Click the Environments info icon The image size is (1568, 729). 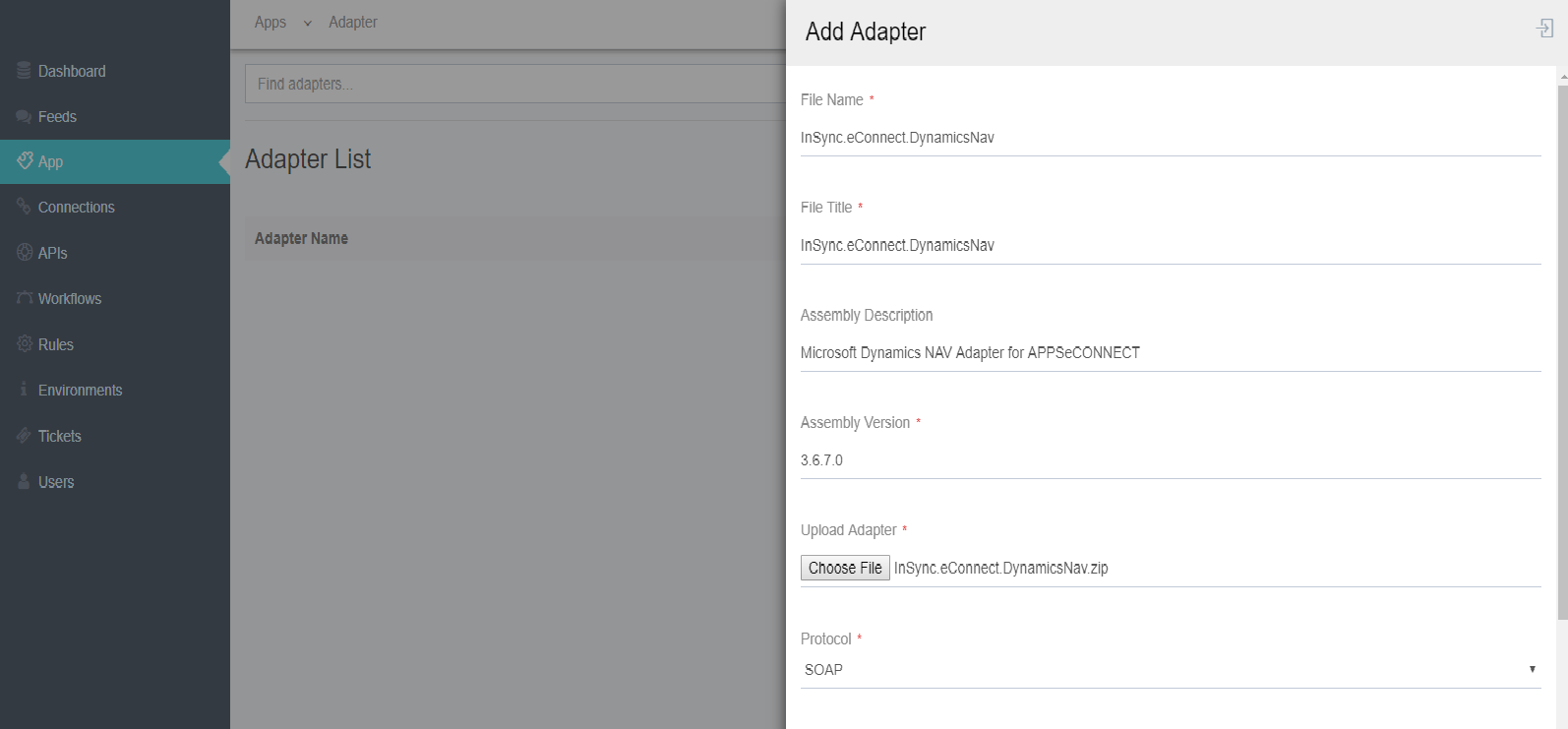24,390
